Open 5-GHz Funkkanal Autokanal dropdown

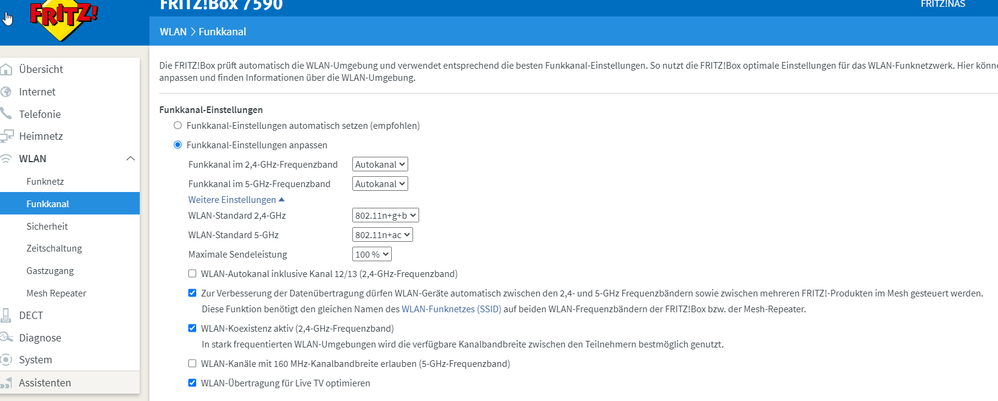380,183
